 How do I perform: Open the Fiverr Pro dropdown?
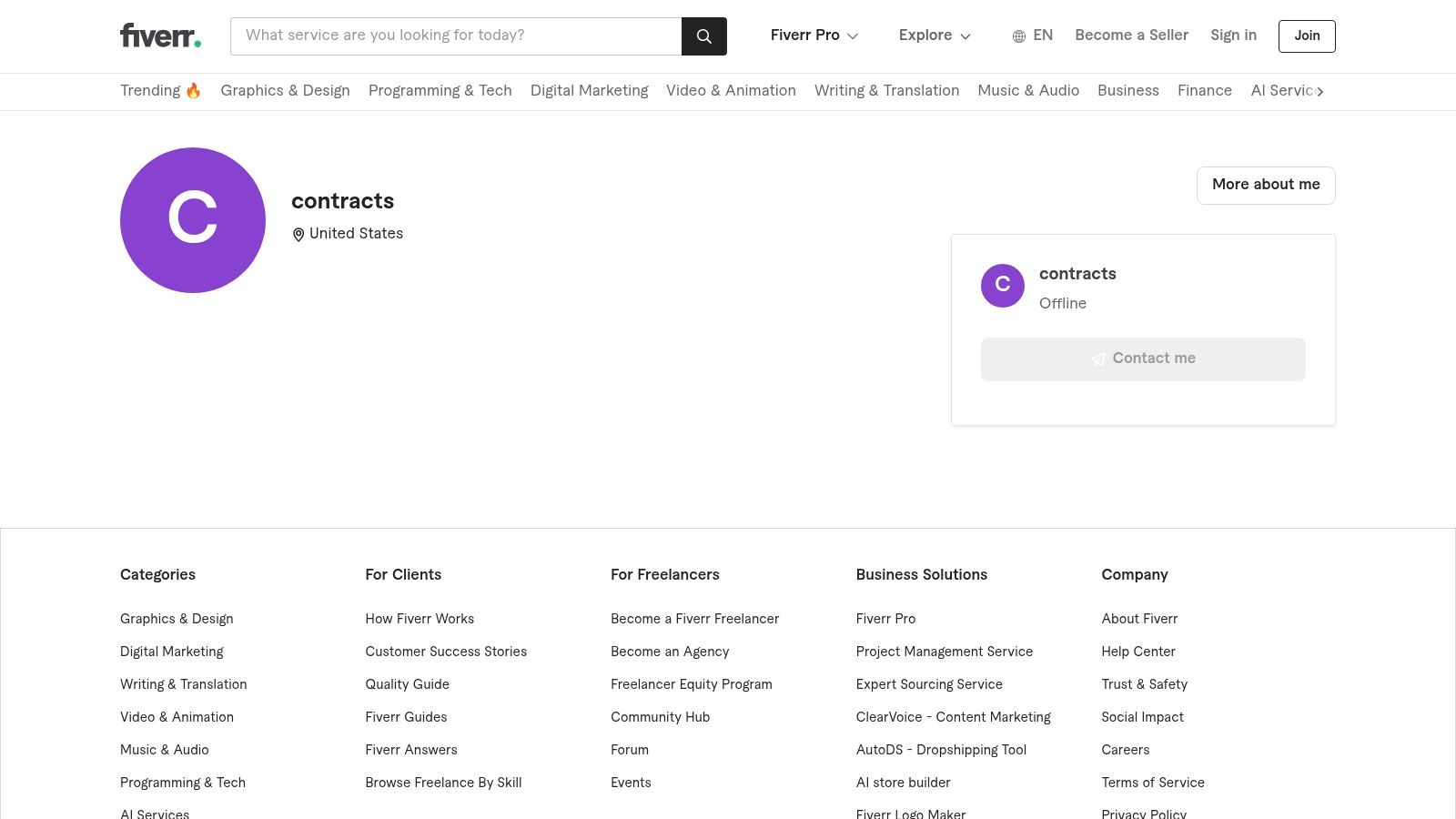click(813, 35)
